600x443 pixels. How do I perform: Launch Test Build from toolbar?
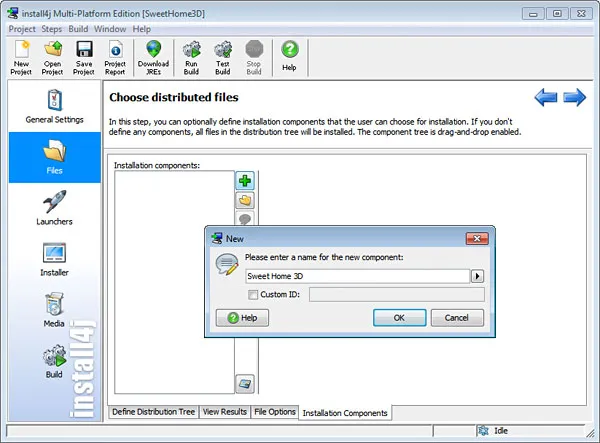click(x=223, y=58)
